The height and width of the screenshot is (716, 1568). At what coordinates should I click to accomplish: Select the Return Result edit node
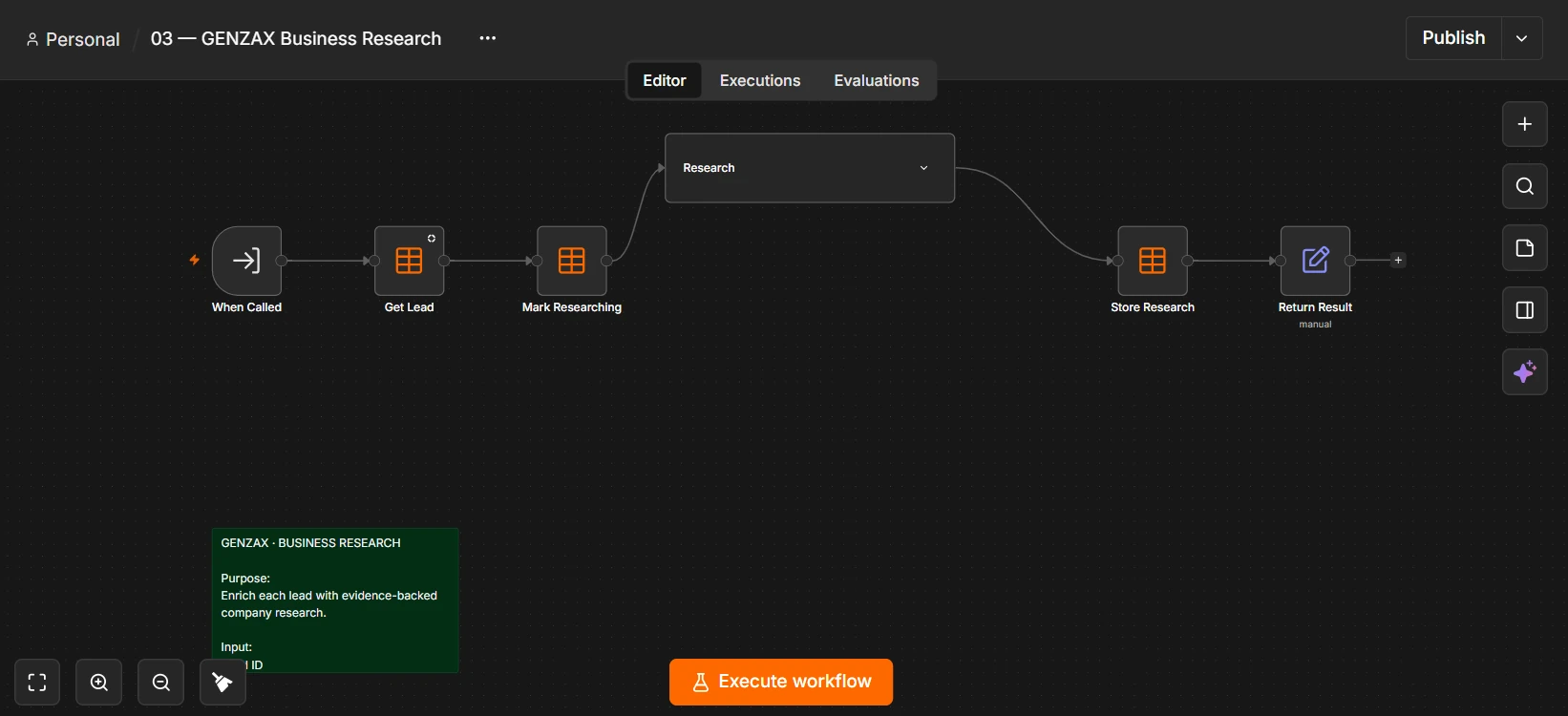pos(1315,261)
